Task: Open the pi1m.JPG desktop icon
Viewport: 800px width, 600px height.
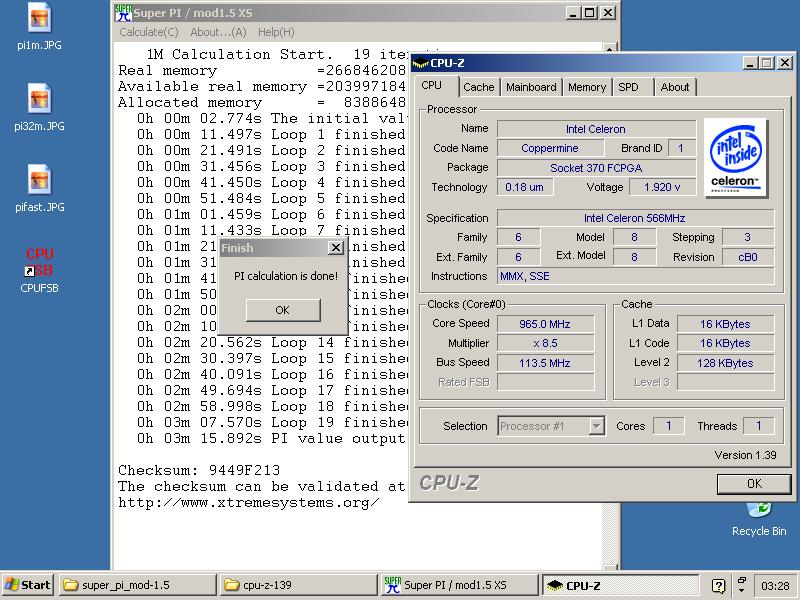Action: tap(39, 27)
